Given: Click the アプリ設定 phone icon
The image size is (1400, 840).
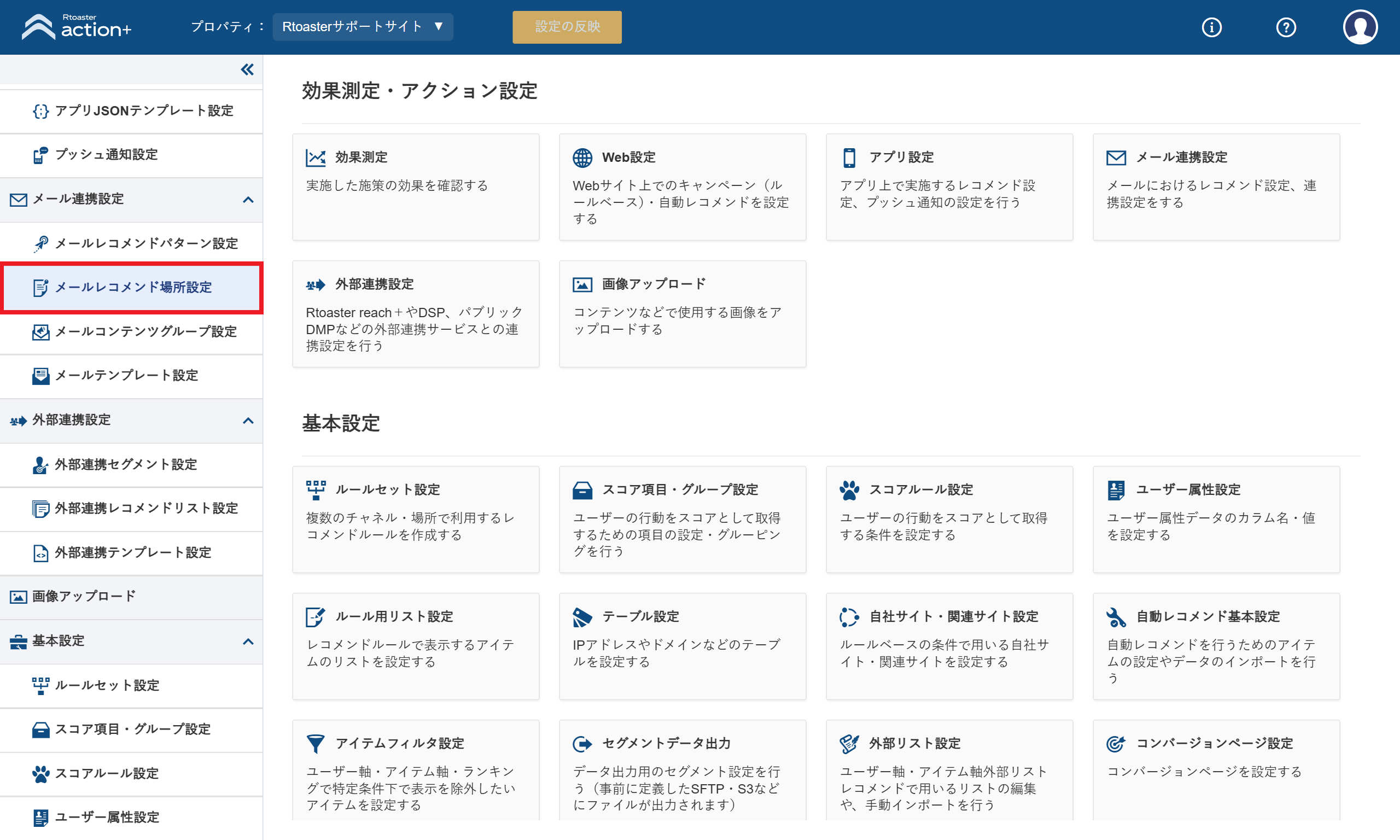Looking at the screenshot, I should point(849,157).
